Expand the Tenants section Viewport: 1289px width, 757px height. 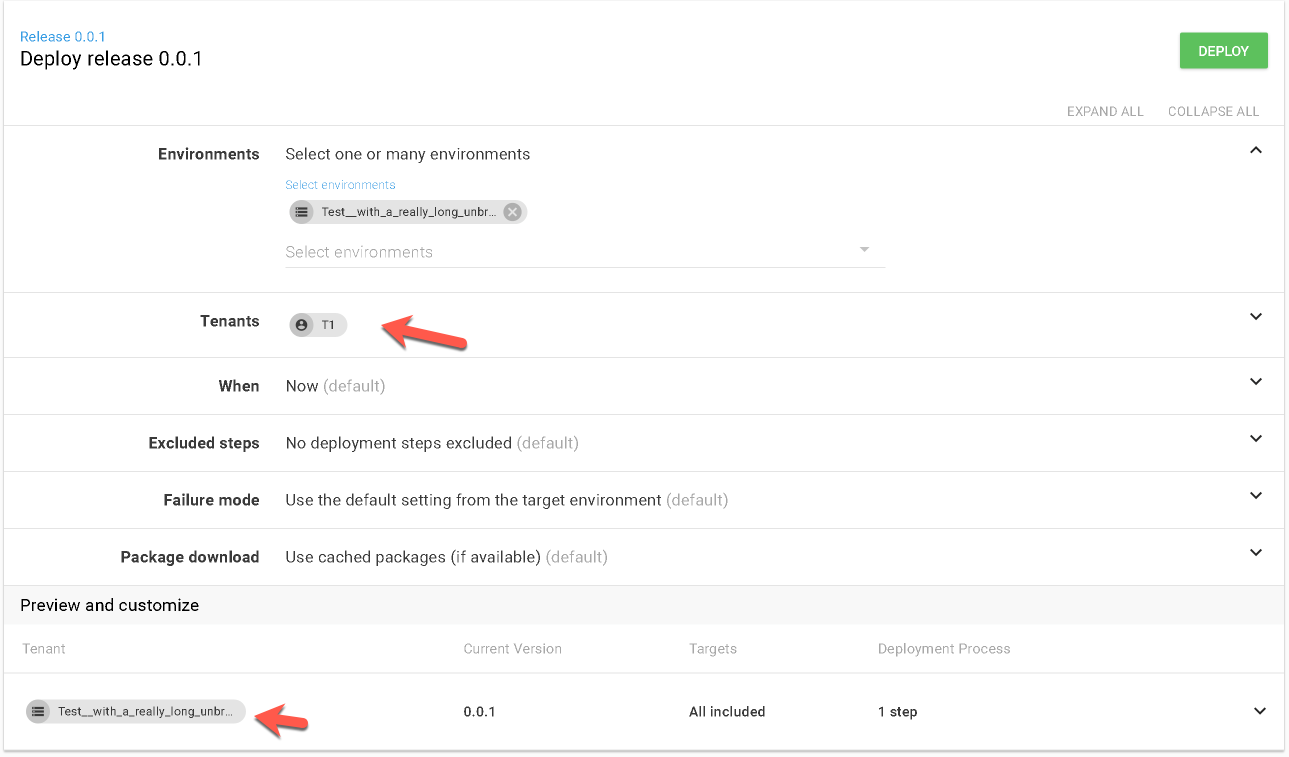(1256, 316)
